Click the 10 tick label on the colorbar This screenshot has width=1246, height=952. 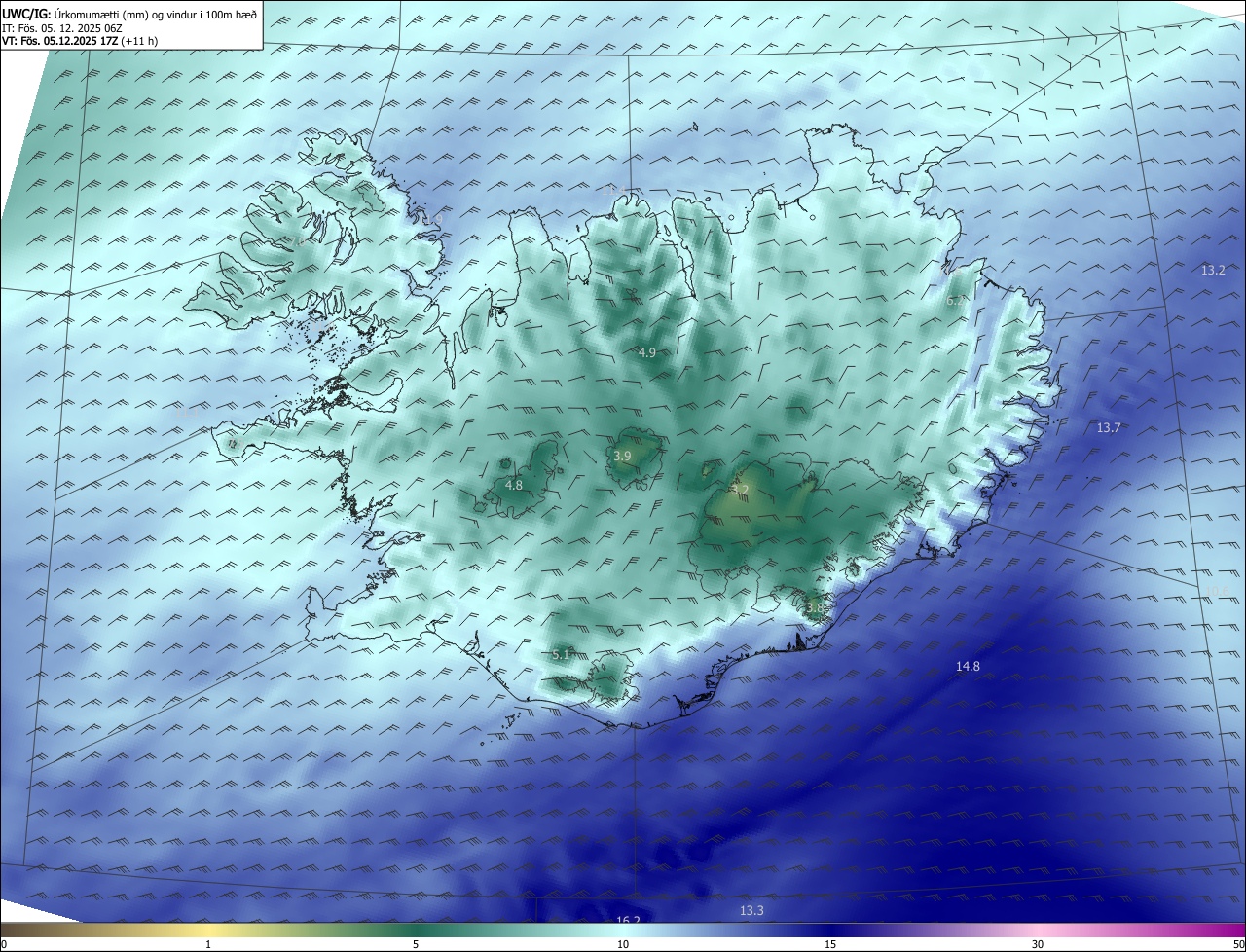pyautogui.click(x=623, y=945)
